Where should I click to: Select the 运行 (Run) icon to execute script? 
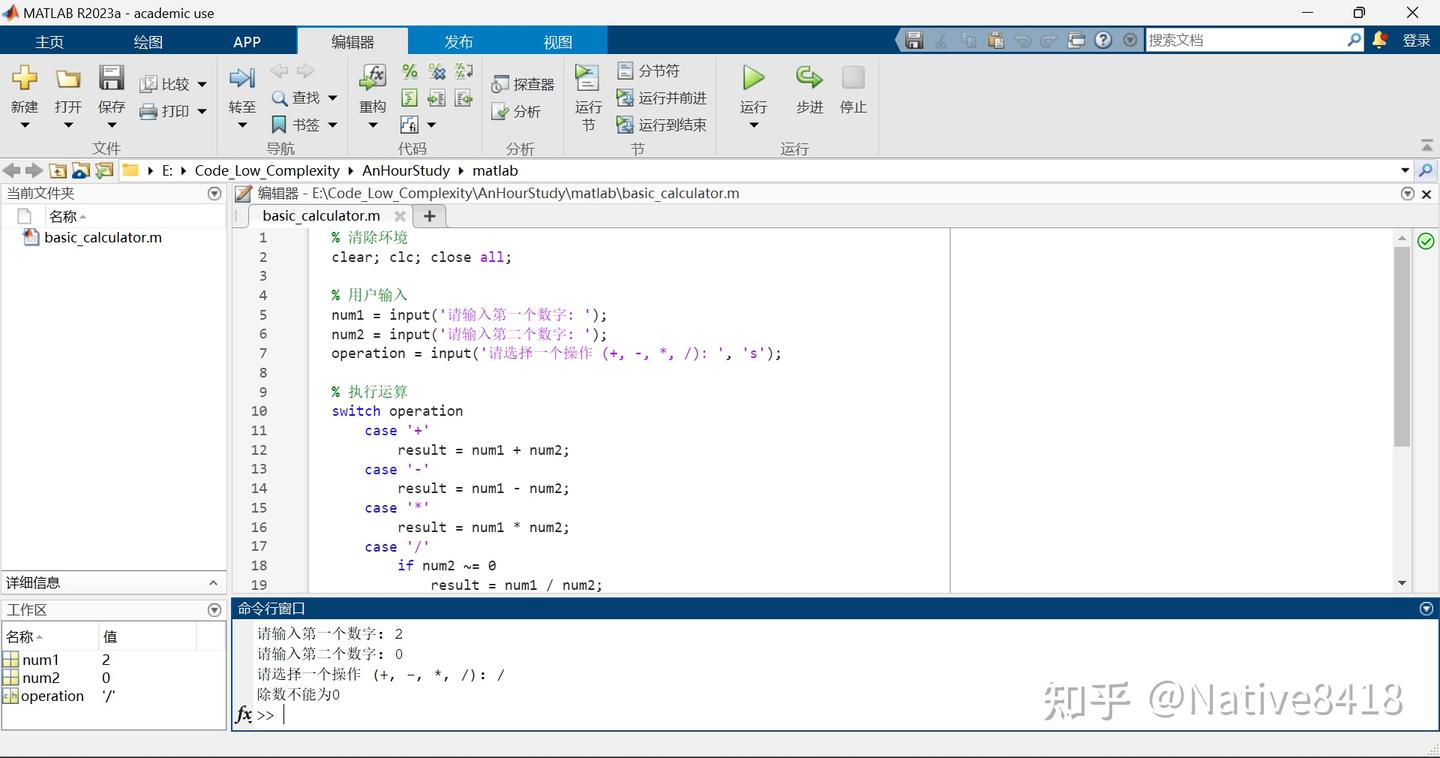752,80
